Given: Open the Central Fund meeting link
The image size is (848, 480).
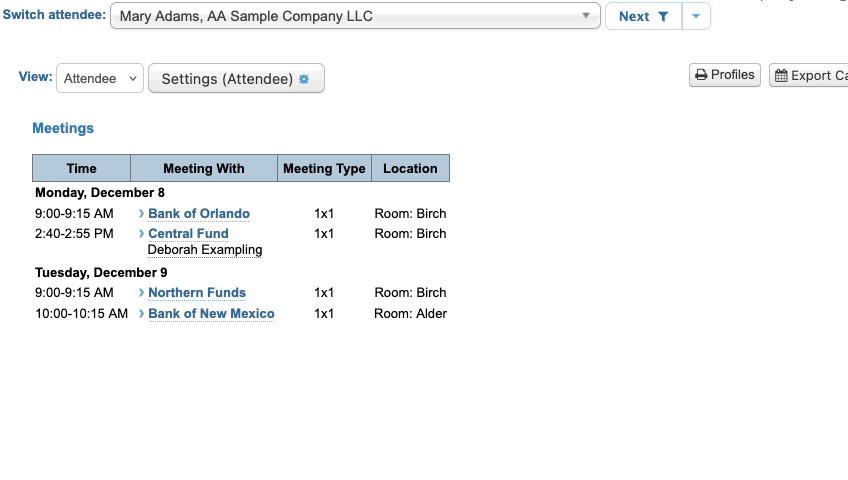Looking at the screenshot, I should (188, 234).
